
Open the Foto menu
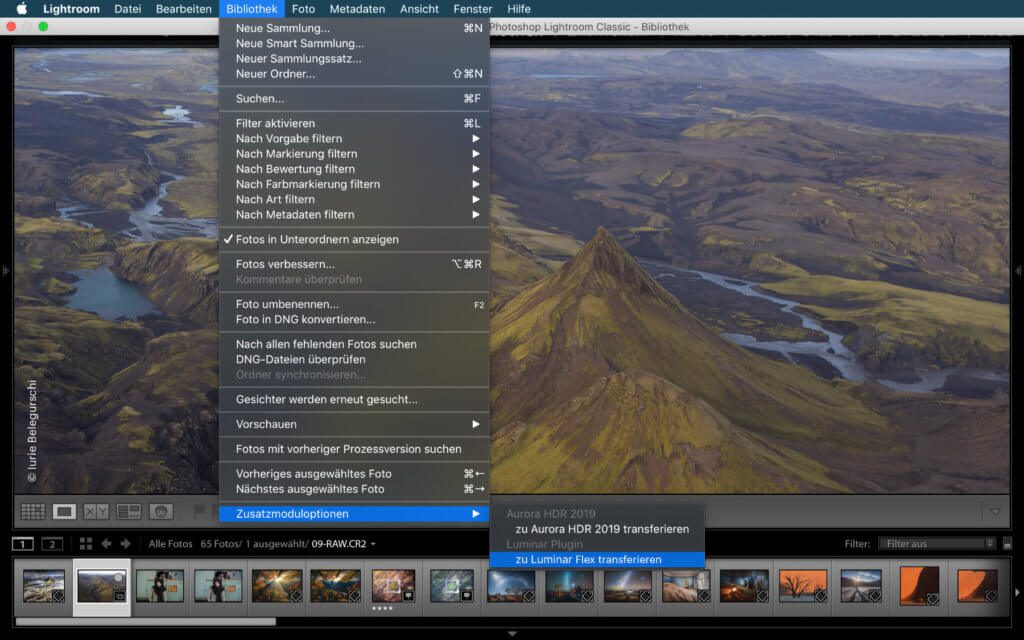(x=303, y=9)
